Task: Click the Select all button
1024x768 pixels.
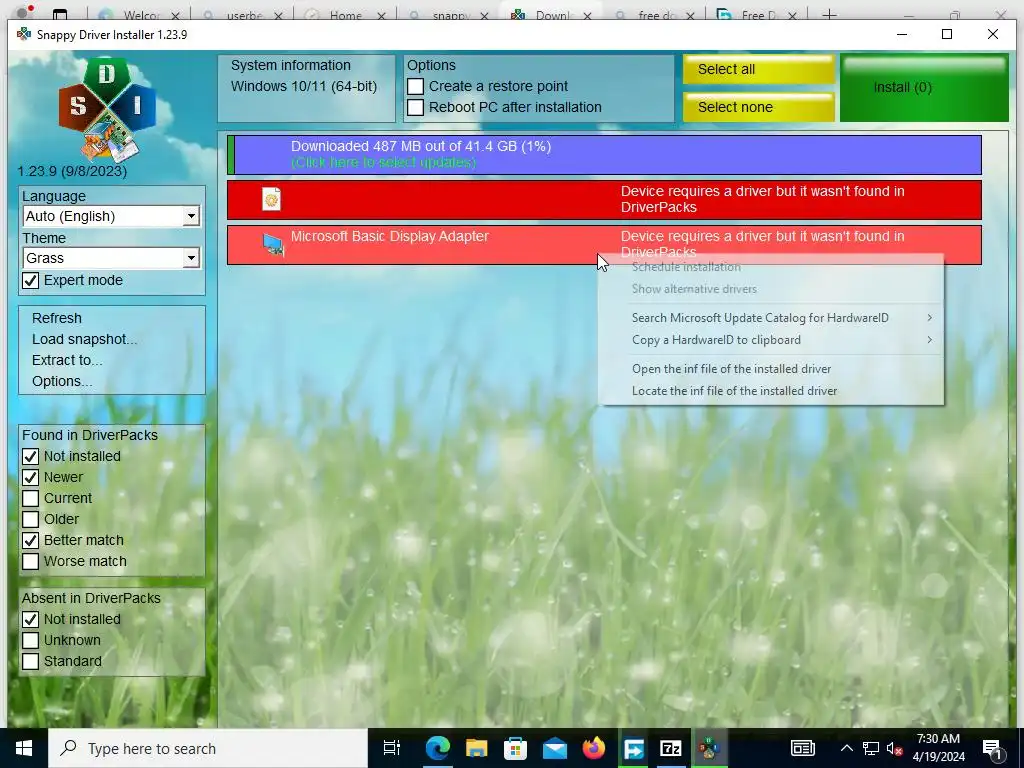Action: (x=759, y=69)
